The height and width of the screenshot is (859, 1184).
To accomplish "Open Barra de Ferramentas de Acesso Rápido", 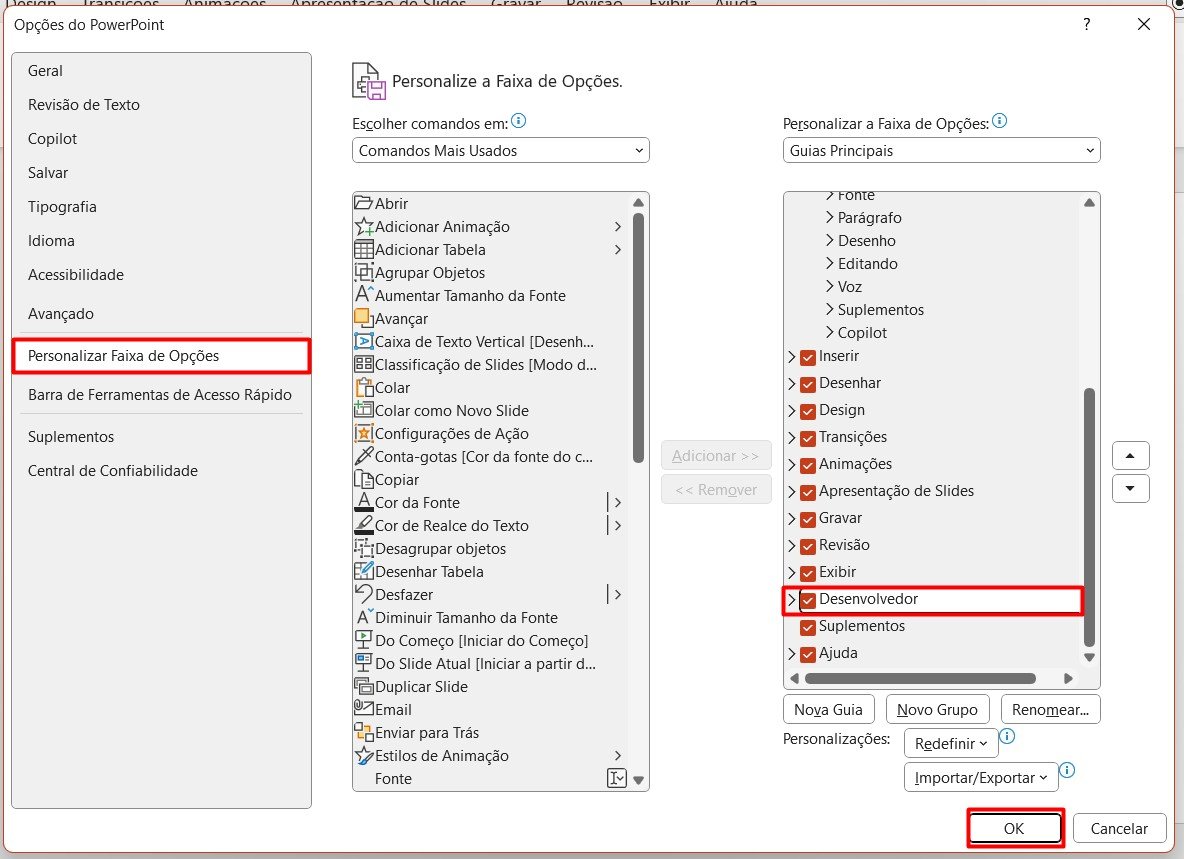I will coord(161,394).
